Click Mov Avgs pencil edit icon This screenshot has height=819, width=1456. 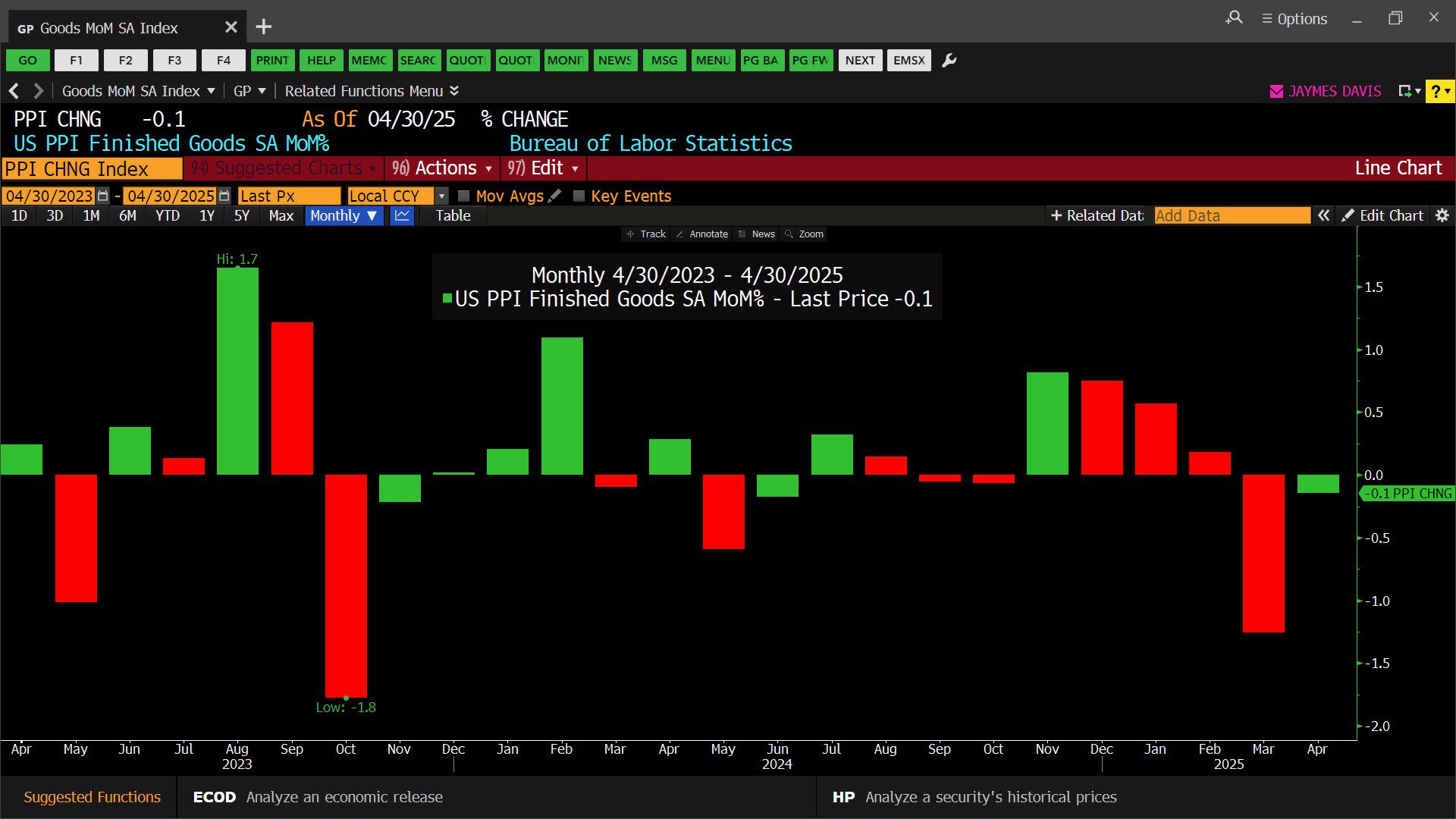[x=555, y=196]
